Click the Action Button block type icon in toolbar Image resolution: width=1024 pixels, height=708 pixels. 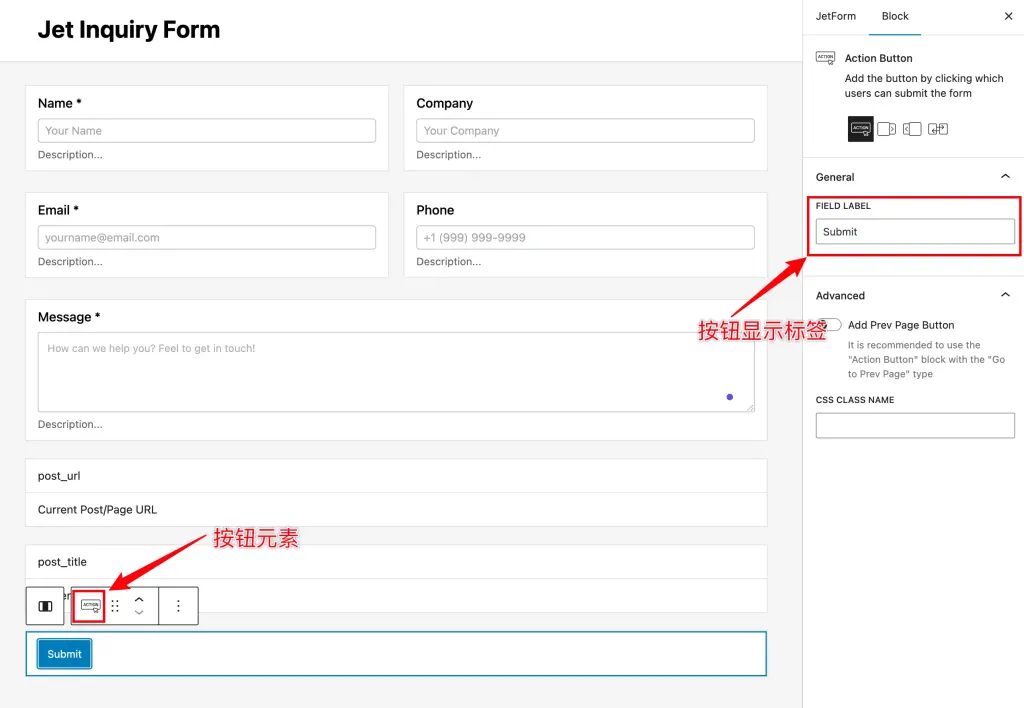click(x=91, y=606)
